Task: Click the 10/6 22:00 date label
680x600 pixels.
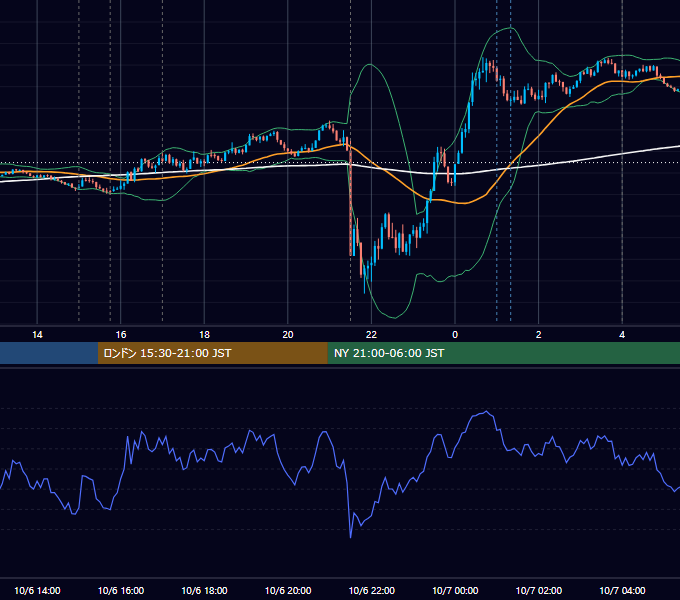Action: point(372,590)
